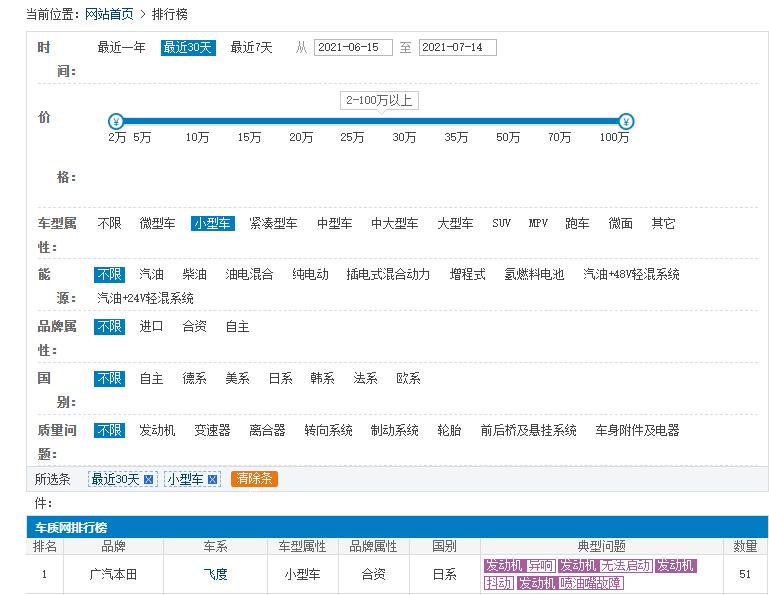
Task: Filter energy type by 纯电动
Action: tap(310, 274)
